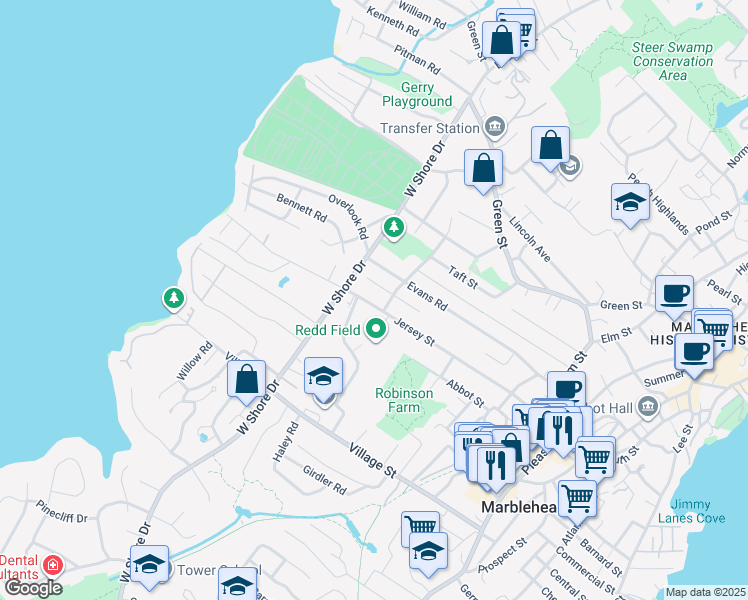The image size is (748, 600).
Task: Open the park tree marker near Willow Rd
Action: pos(174,298)
